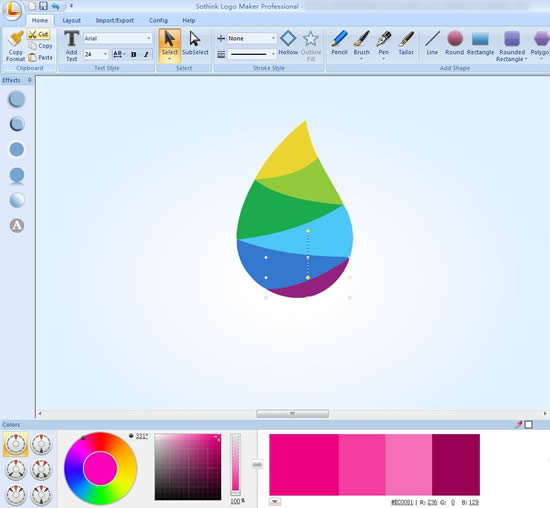Image resolution: width=550 pixels, height=508 pixels.
Task: Add a Polygon shape
Action: (x=540, y=44)
